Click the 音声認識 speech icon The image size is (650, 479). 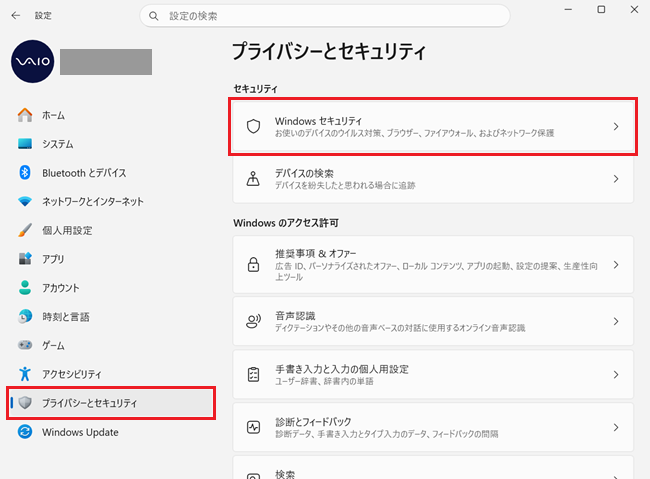(x=253, y=321)
